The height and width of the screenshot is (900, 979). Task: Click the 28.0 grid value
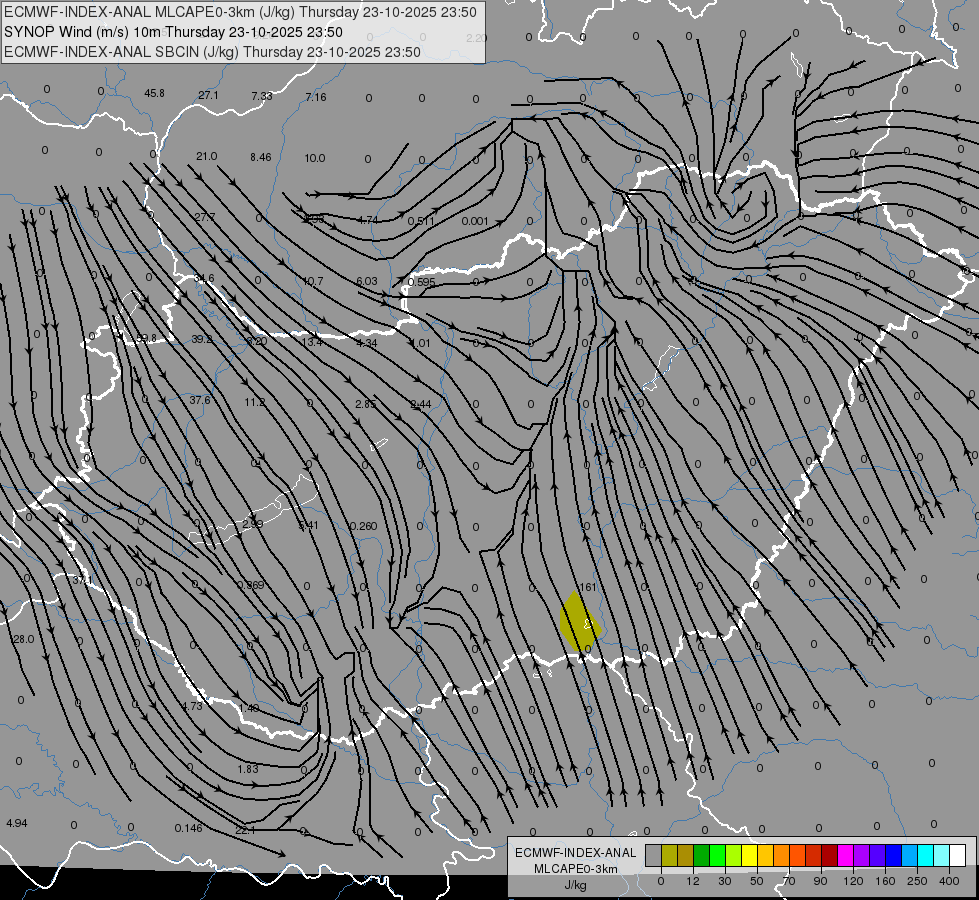pos(24,639)
